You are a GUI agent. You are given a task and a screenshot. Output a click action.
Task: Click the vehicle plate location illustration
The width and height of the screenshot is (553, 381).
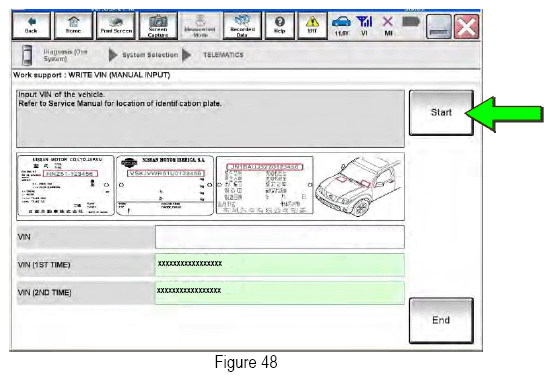[358, 186]
